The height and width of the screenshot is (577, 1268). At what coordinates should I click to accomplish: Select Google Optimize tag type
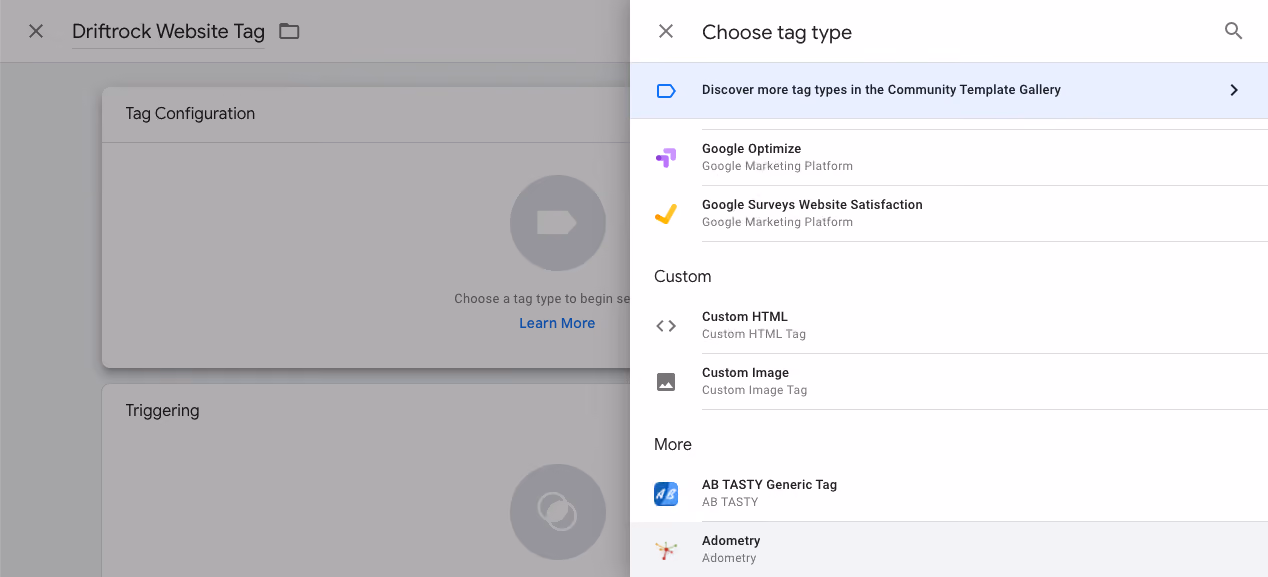pyautogui.click(x=949, y=157)
